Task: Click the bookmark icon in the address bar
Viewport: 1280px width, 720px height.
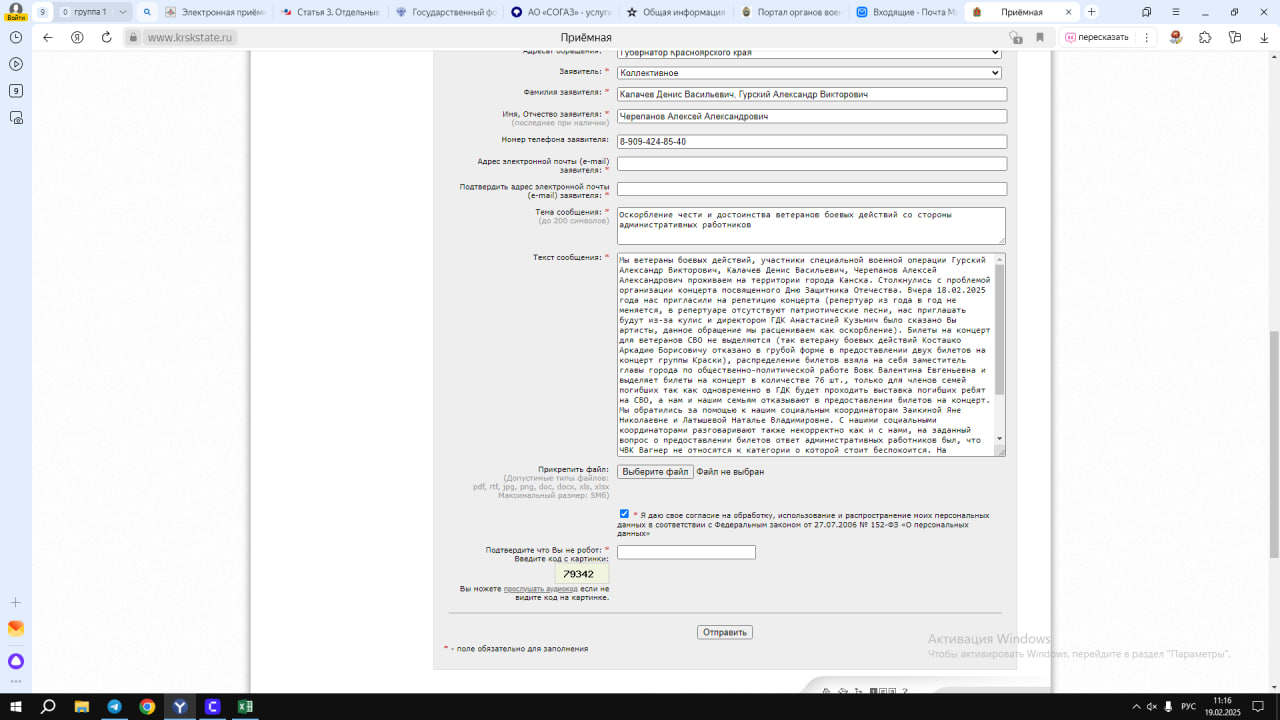Action: tap(1040, 37)
